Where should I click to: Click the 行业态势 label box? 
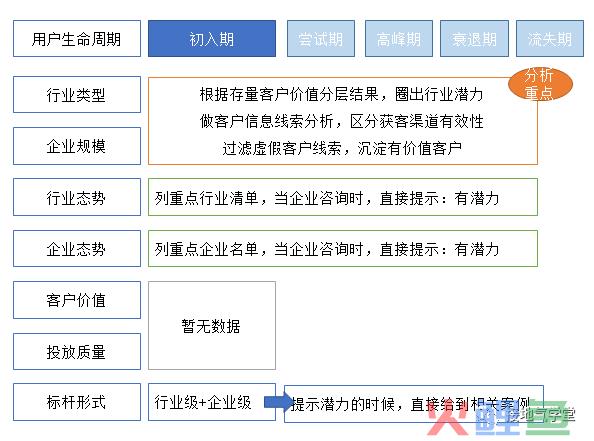[x=77, y=197]
